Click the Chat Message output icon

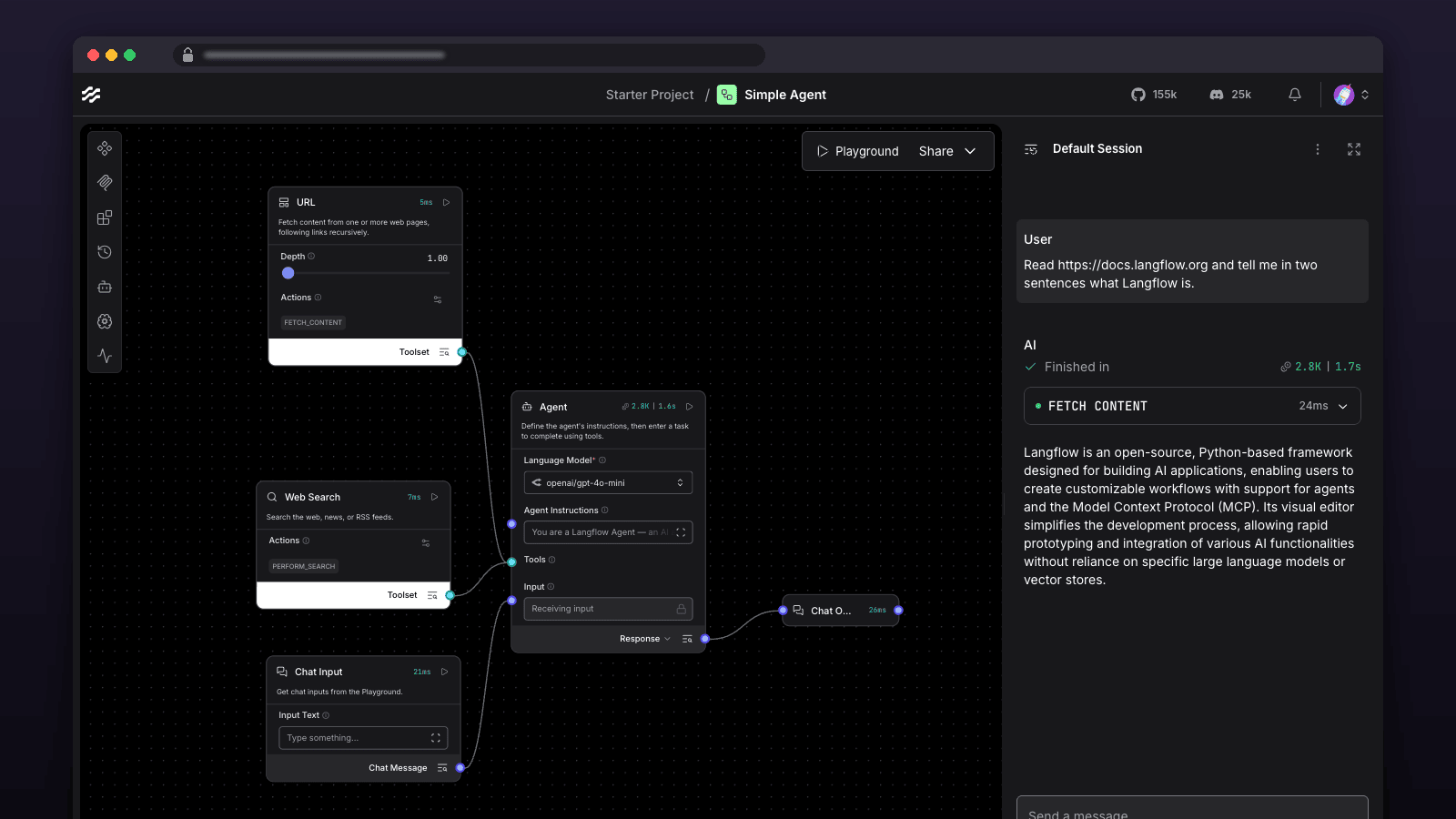(x=442, y=768)
